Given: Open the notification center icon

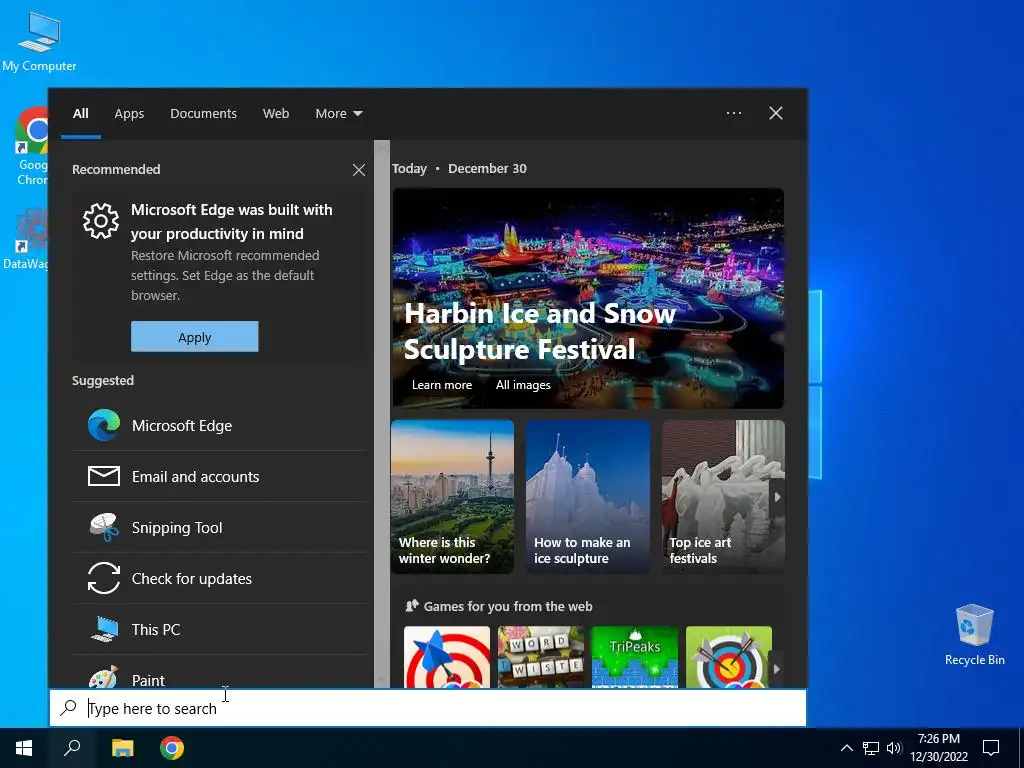Looking at the screenshot, I should [991, 748].
